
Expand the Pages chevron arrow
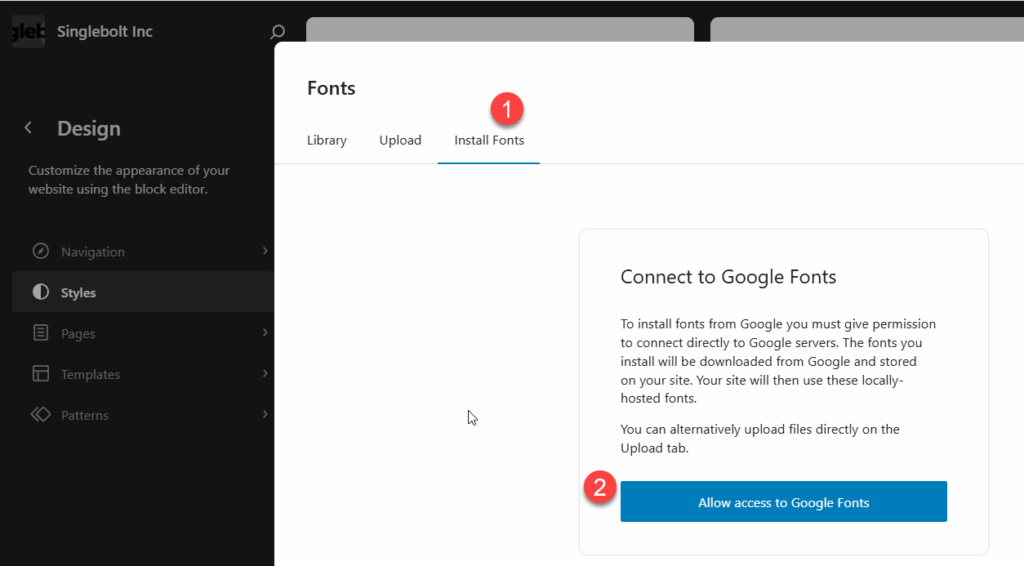pos(265,333)
